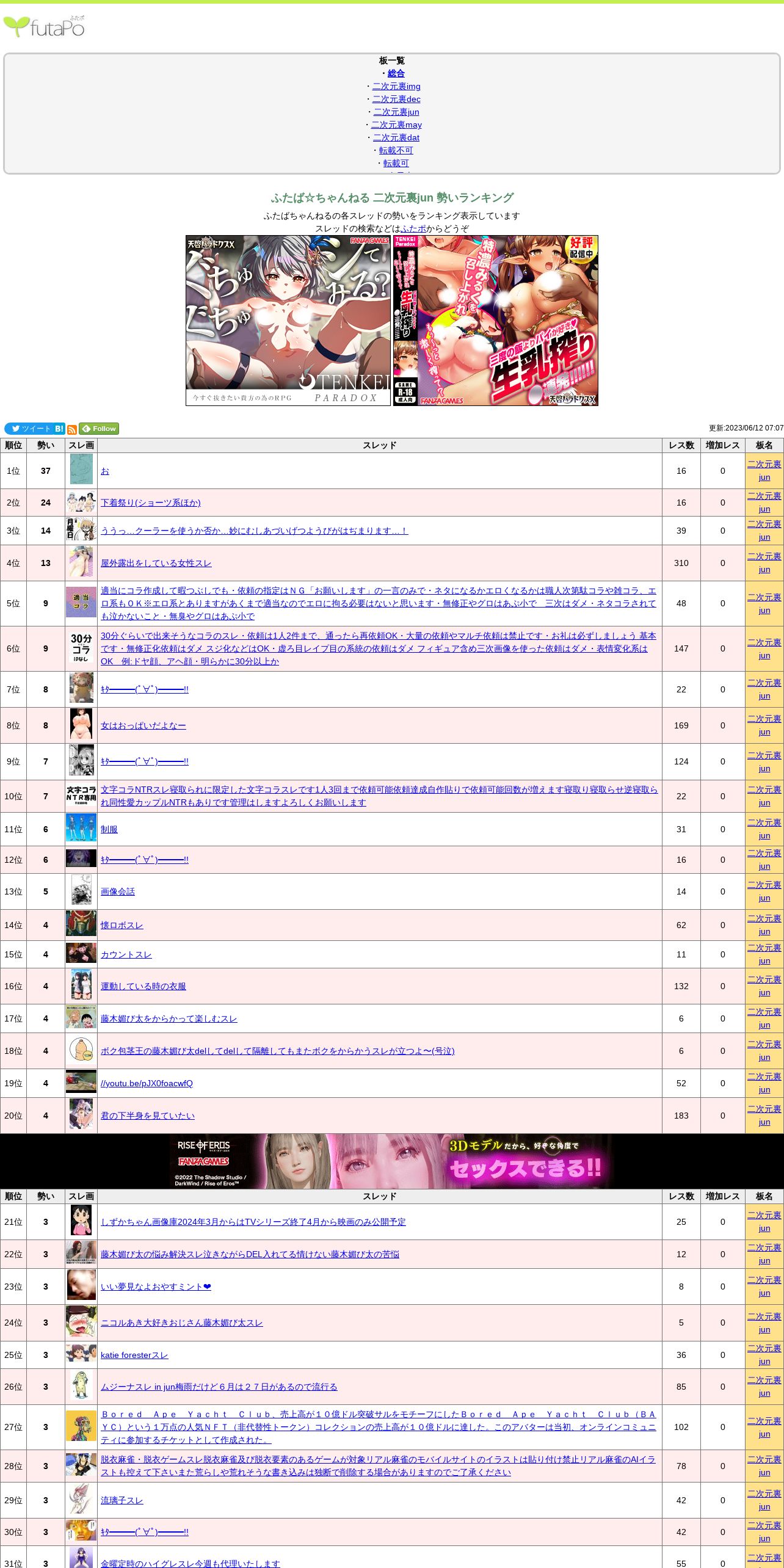Click the 増加レス column header in second table

pos(723,1196)
